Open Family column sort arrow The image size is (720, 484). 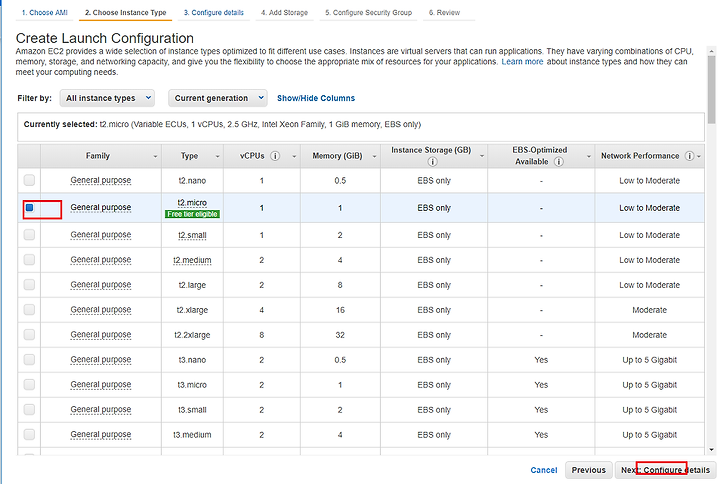tap(155, 157)
